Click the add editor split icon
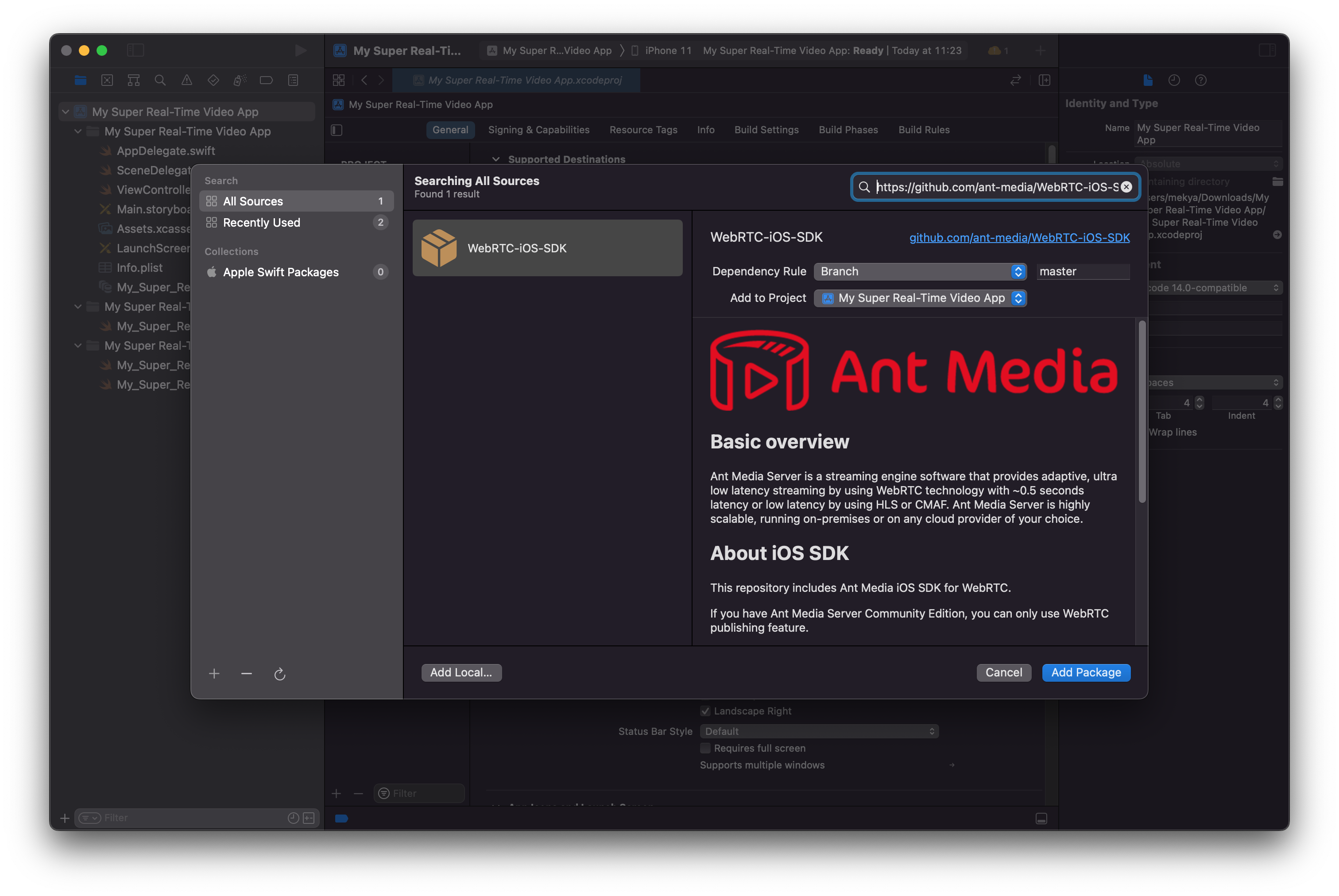The width and height of the screenshot is (1339, 896). click(1045, 80)
